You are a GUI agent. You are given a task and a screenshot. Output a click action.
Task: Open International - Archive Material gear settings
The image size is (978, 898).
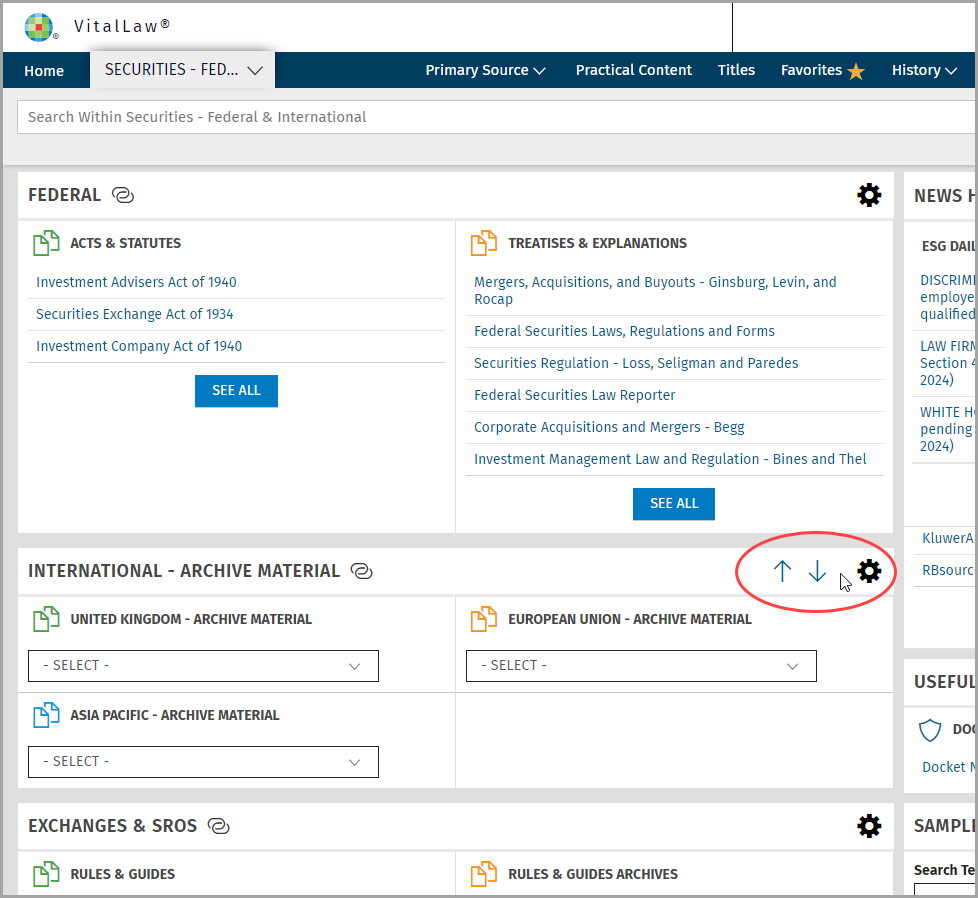tap(869, 571)
